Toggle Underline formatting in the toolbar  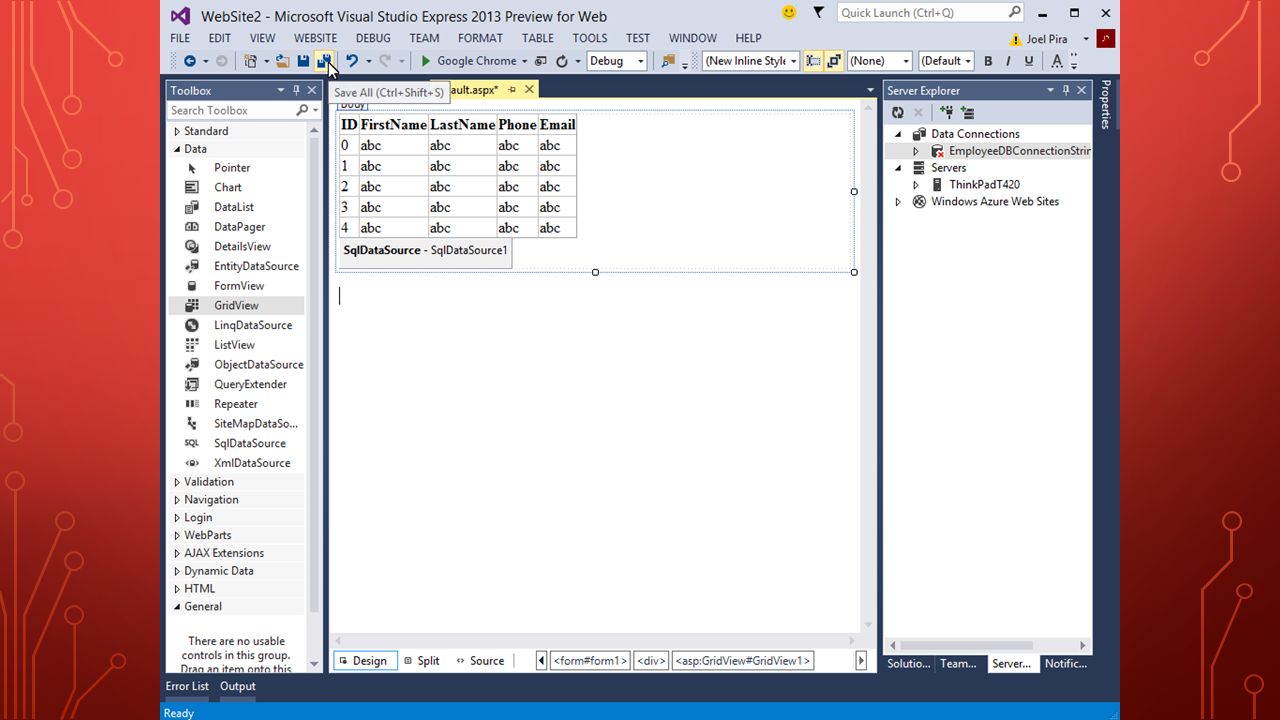pos(1028,61)
